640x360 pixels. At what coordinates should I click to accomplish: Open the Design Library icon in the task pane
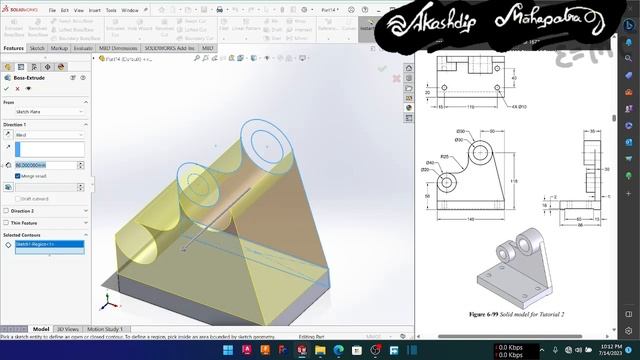point(409,78)
